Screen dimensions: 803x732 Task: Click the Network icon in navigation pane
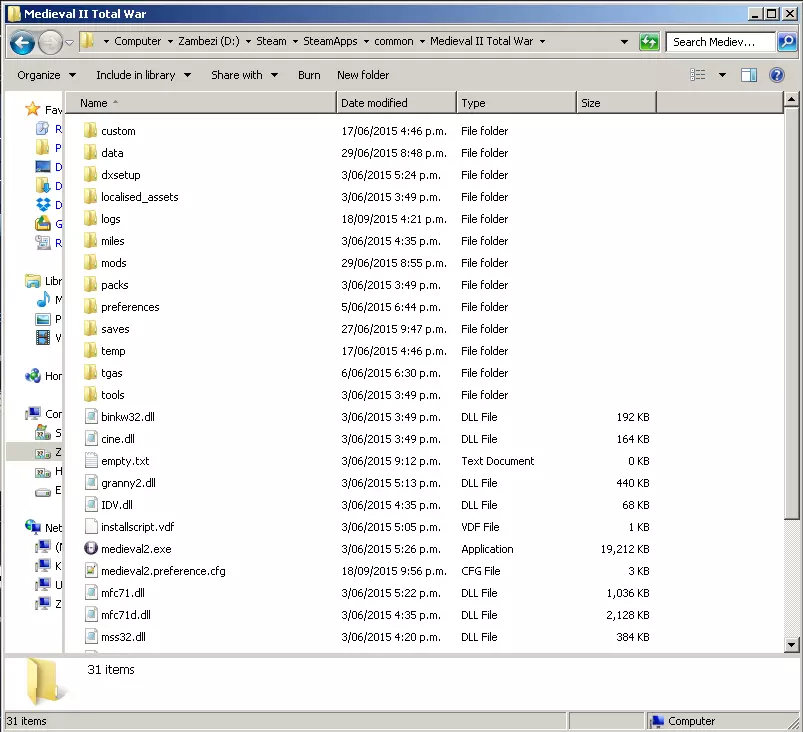coord(33,527)
